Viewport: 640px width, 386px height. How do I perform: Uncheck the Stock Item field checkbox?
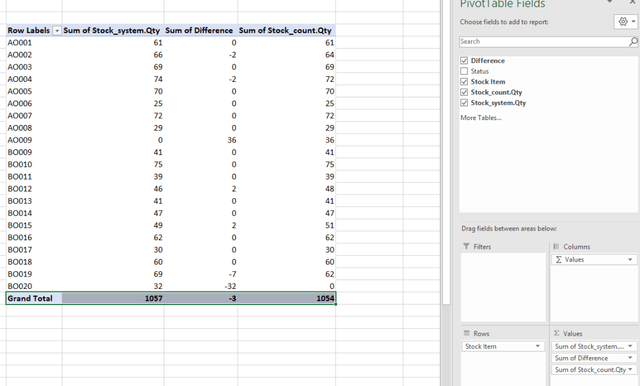coord(464,82)
